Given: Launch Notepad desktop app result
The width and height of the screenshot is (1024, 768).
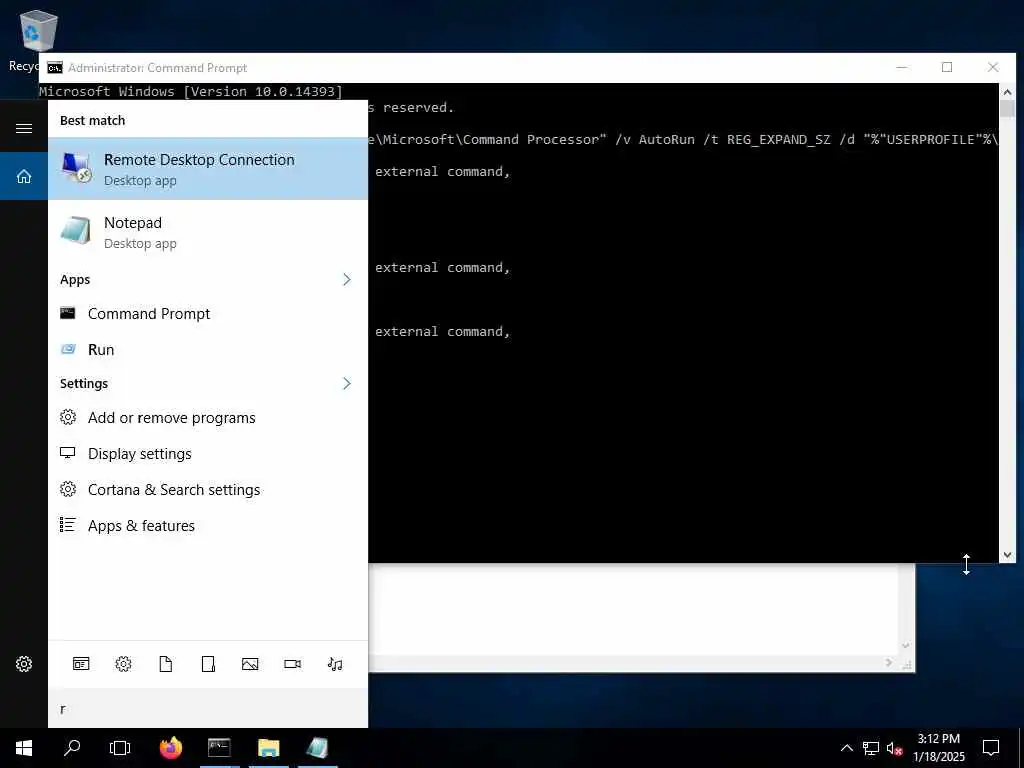Looking at the screenshot, I should (x=208, y=232).
